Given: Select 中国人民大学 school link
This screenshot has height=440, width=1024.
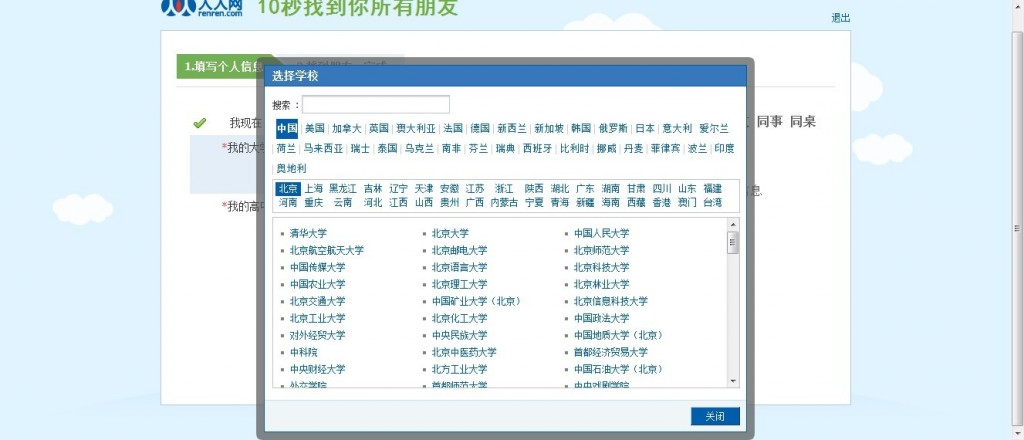Looking at the screenshot, I should pyautogui.click(x=601, y=234).
